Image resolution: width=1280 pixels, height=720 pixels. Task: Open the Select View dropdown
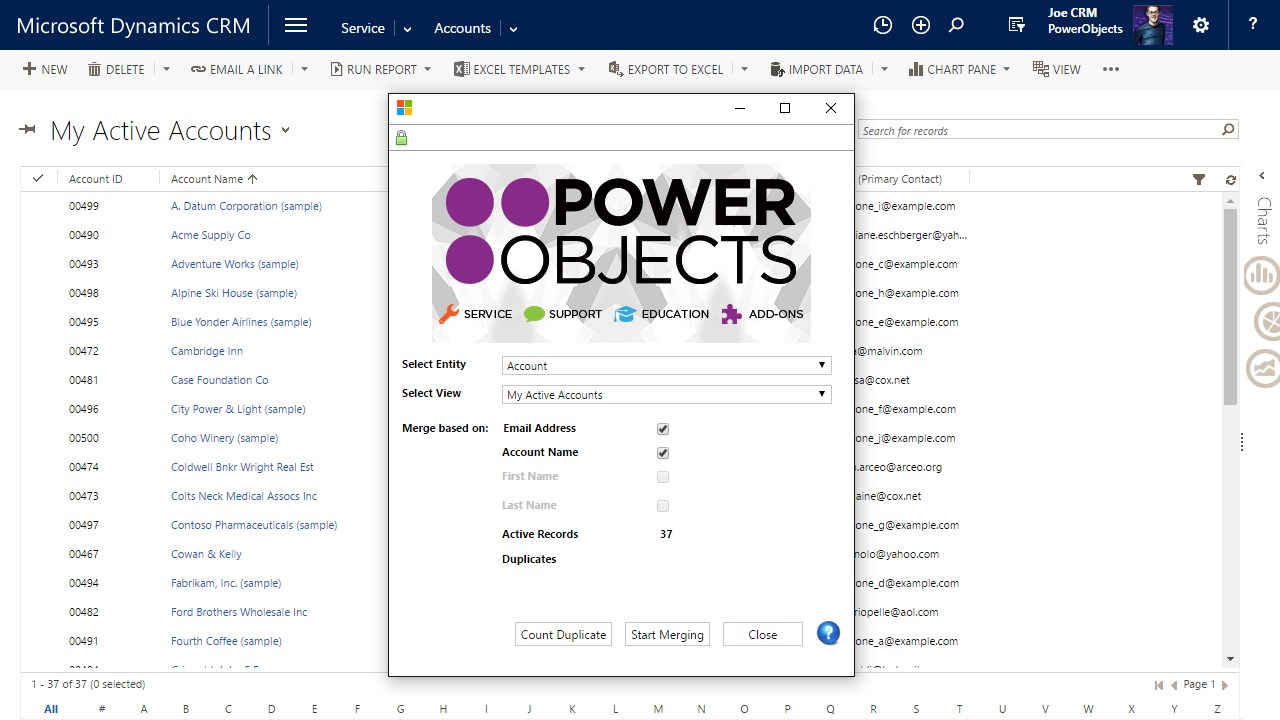667,395
